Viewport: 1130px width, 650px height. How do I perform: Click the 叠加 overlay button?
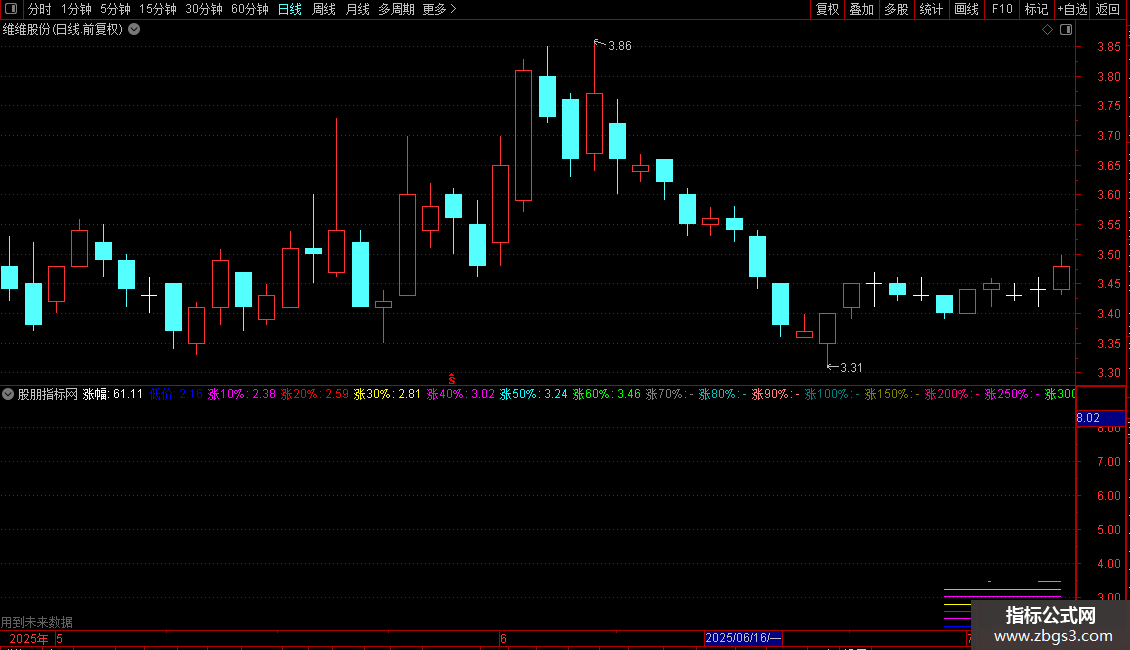point(861,9)
